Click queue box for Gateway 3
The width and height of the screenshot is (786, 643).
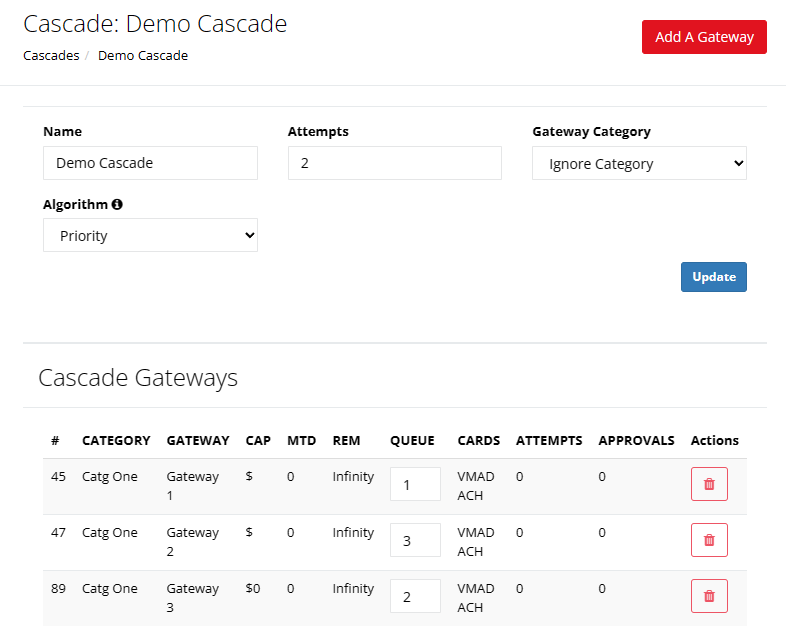[x=415, y=596]
